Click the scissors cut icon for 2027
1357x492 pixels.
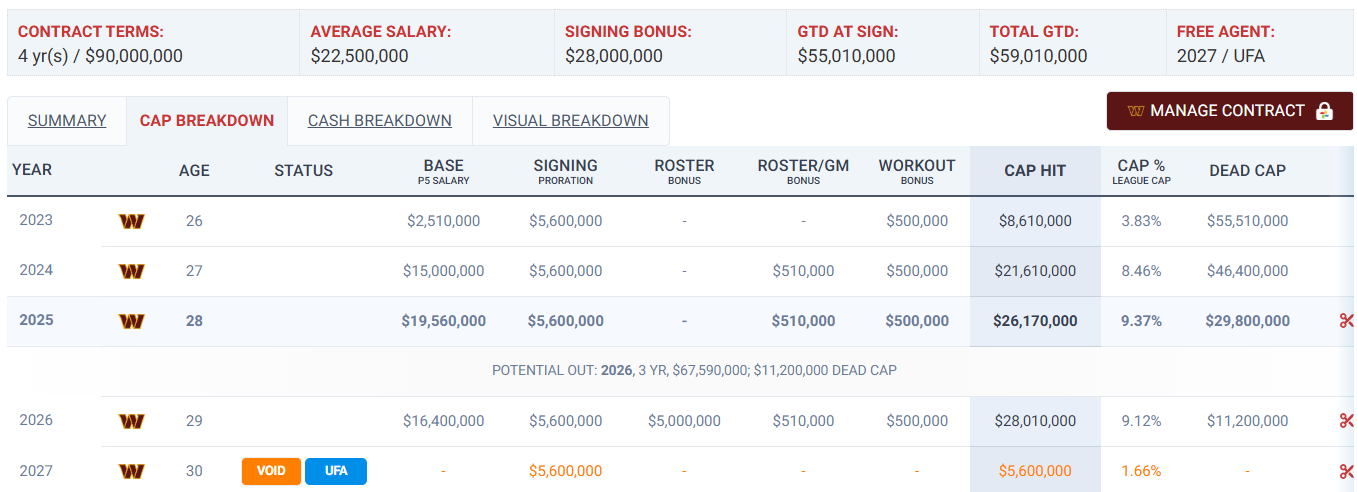coord(1346,471)
